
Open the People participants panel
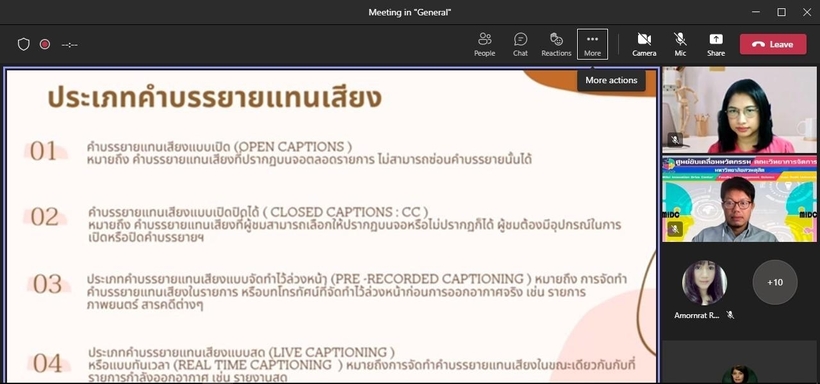click(484, 44)
